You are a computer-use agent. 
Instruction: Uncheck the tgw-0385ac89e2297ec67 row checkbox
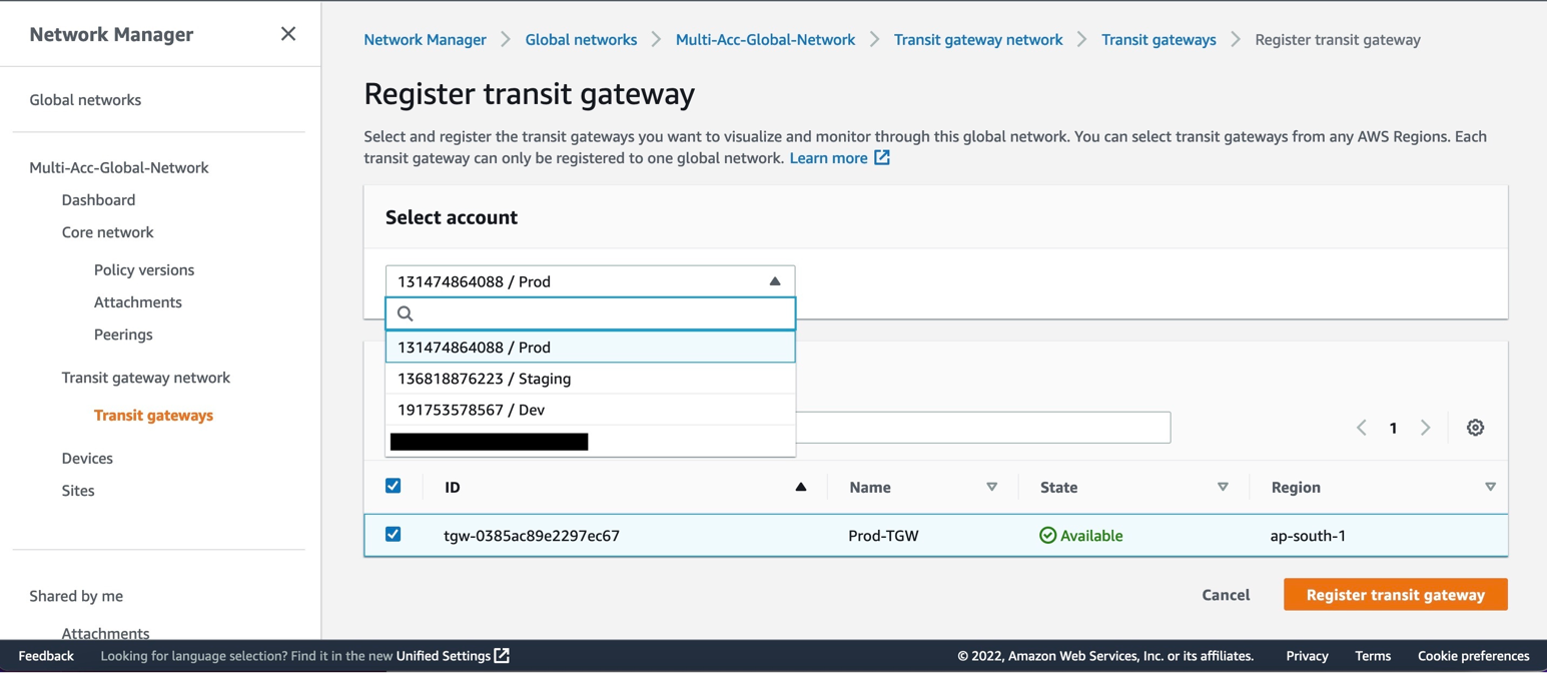point(394,536)
